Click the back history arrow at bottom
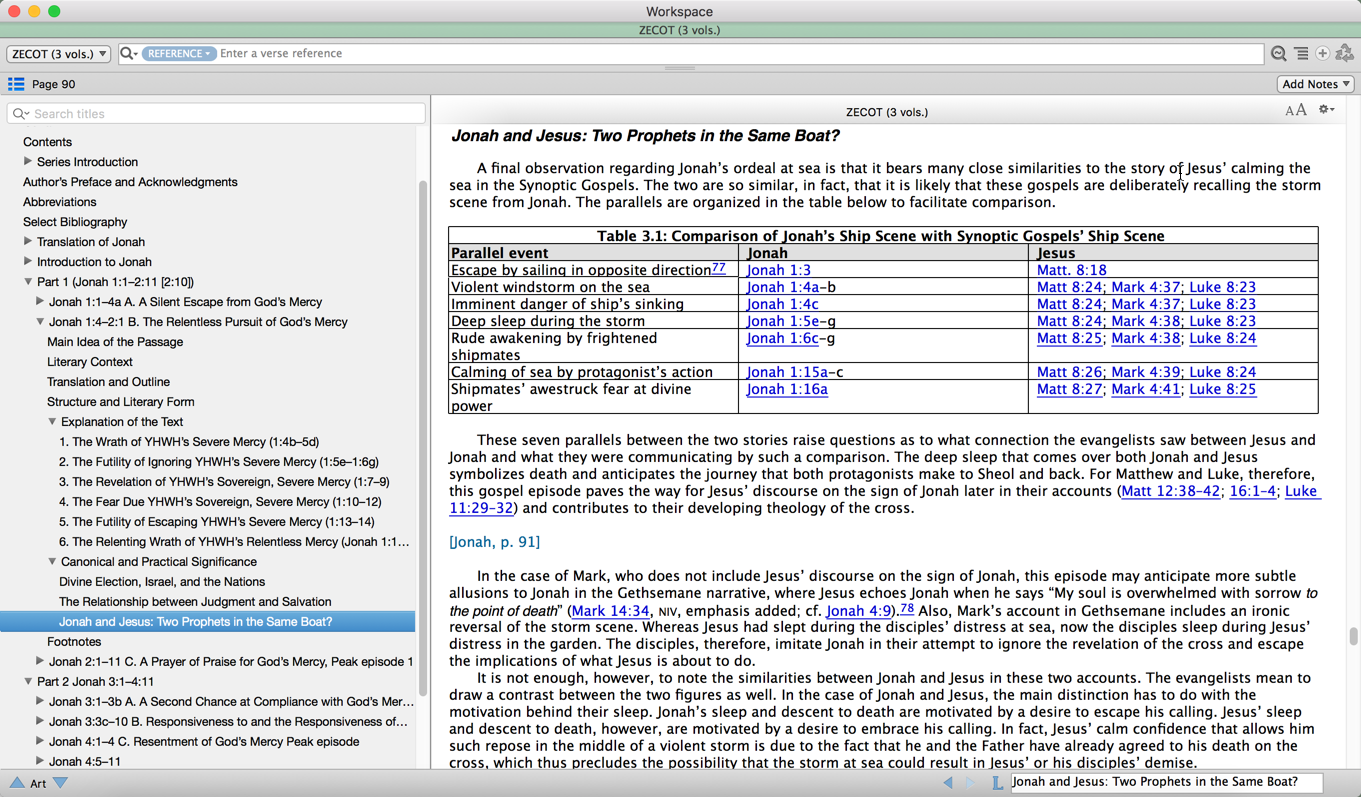1361x797 pixels. pos(948,783)
